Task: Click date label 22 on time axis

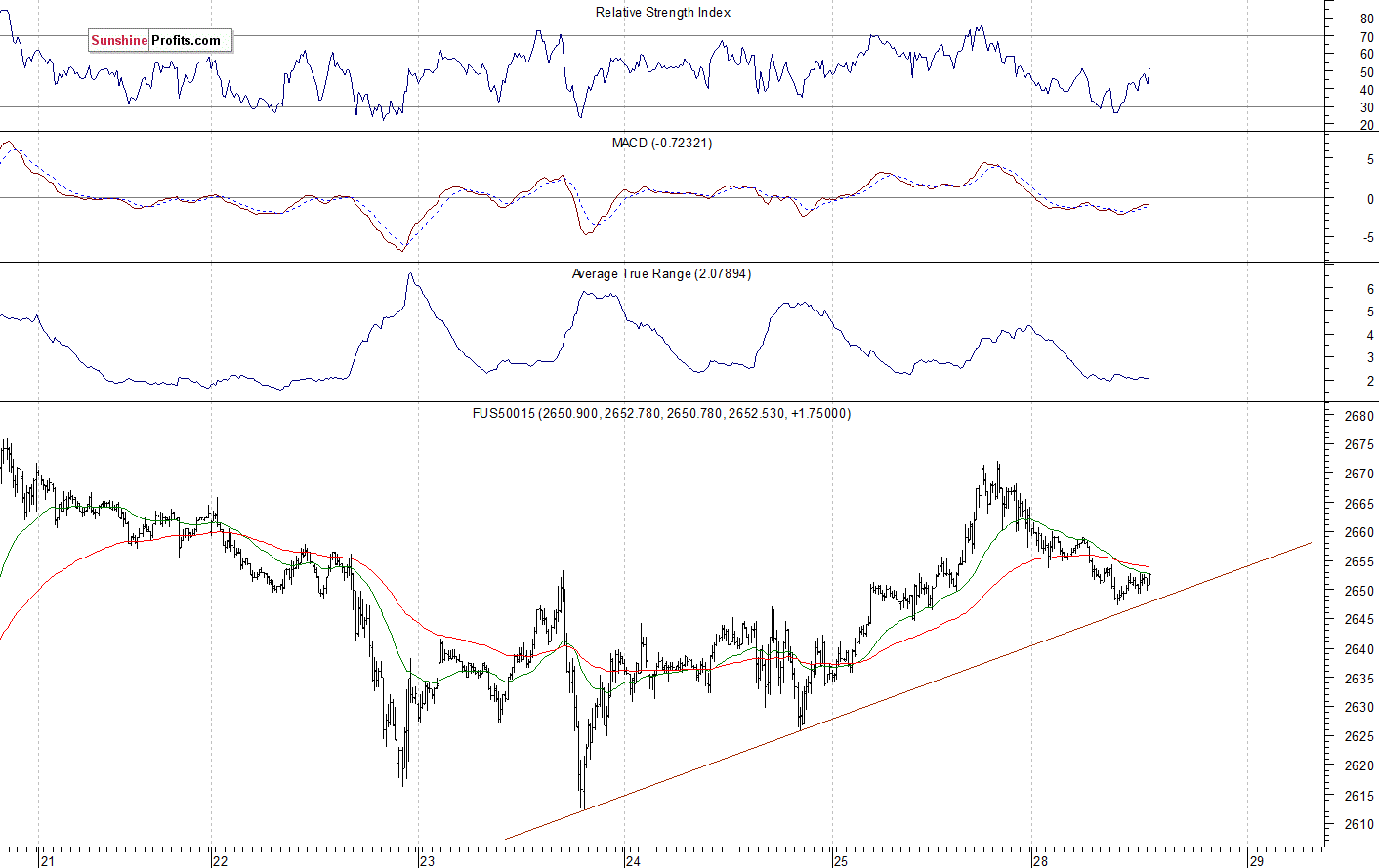Action: point(220,861)
